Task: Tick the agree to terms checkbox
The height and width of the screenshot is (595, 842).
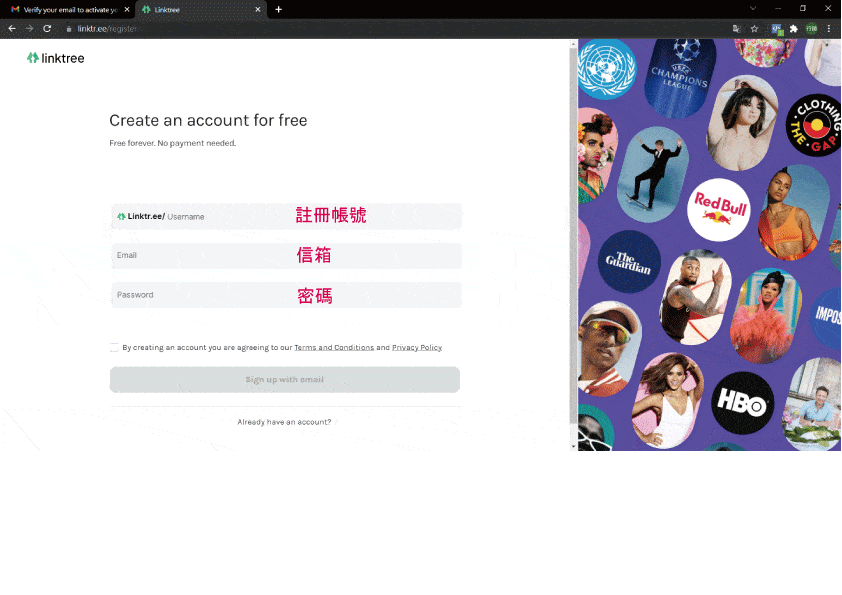Action: (114, 347)
